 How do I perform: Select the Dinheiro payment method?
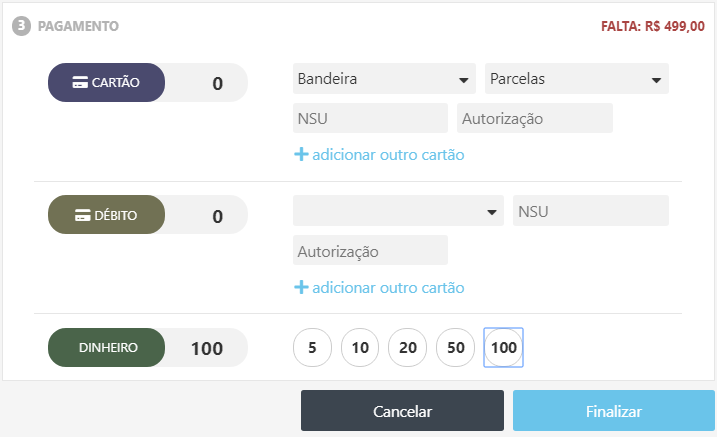[107, 348]
